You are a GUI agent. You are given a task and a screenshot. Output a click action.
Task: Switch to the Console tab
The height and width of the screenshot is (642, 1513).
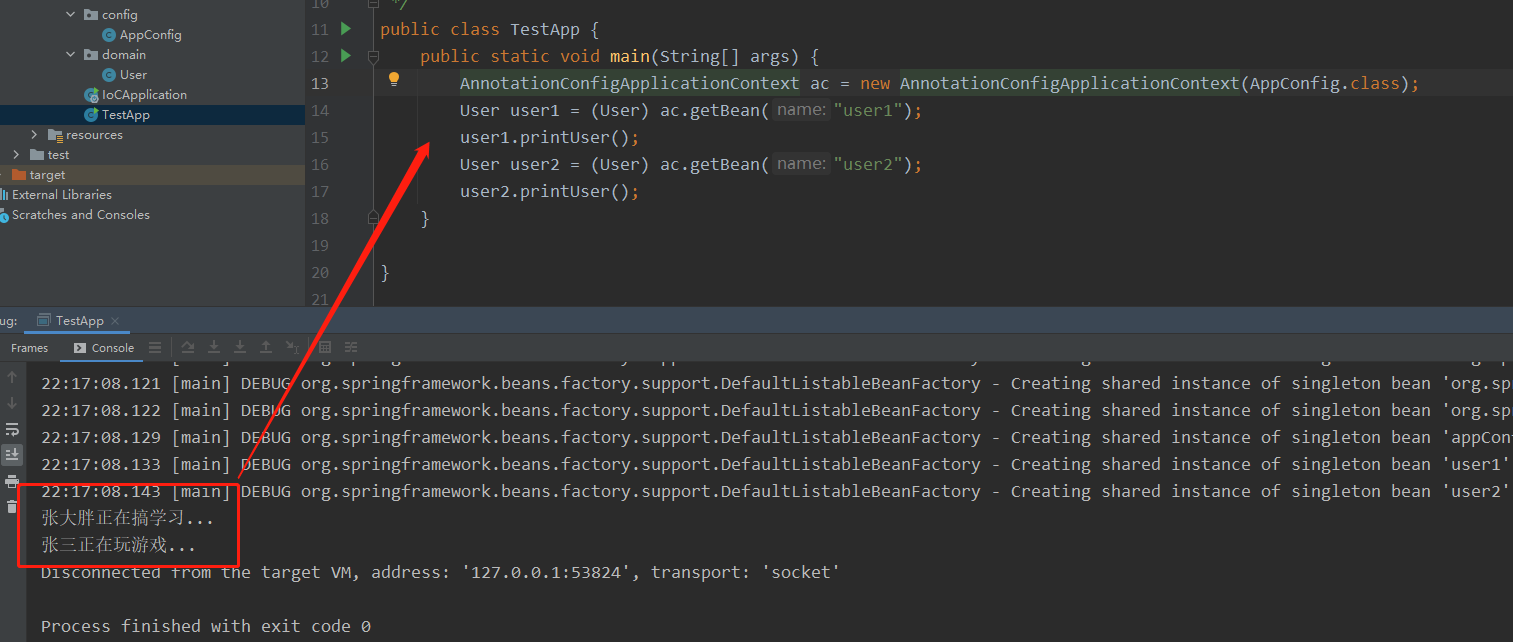104,348
